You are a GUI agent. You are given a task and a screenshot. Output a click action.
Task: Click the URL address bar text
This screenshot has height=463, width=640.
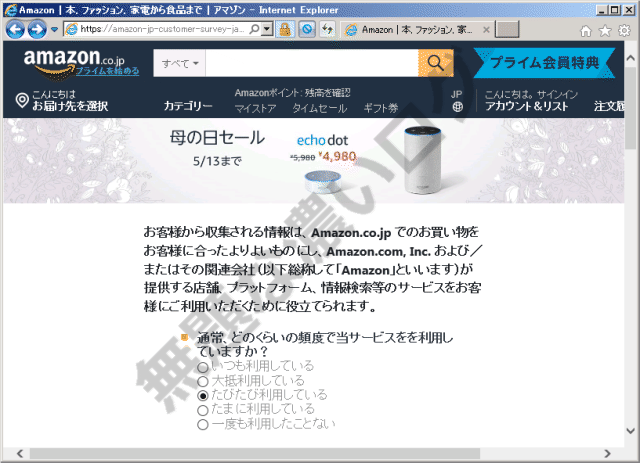[162, 29]
